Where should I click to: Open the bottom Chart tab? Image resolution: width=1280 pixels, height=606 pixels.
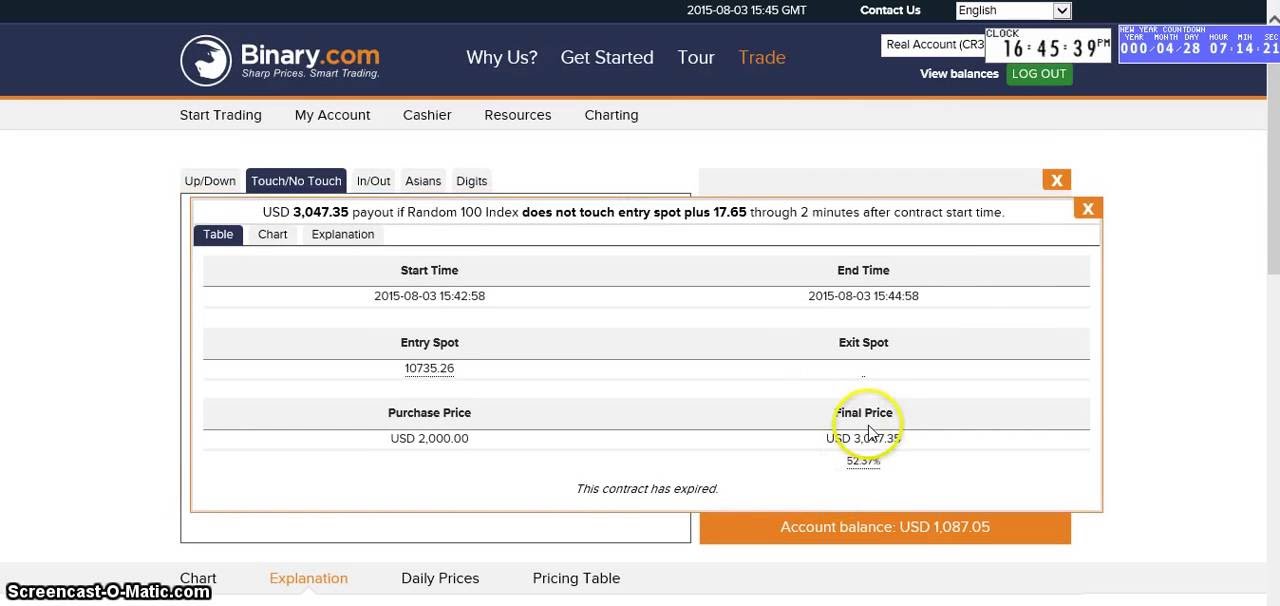pyautogui.click(x=198, y=578)
